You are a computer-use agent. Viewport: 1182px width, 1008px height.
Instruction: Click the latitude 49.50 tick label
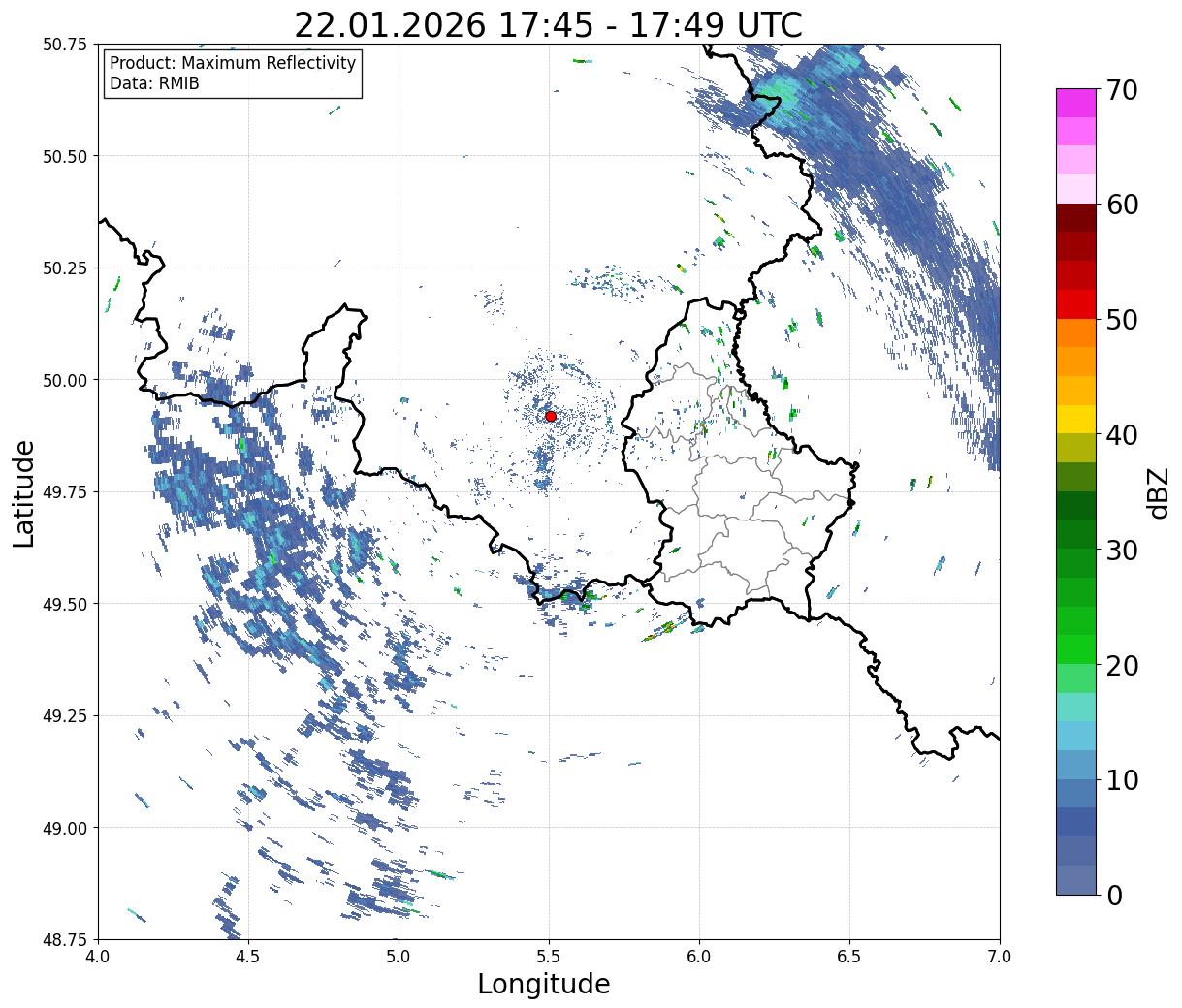(x=65, y=604)
